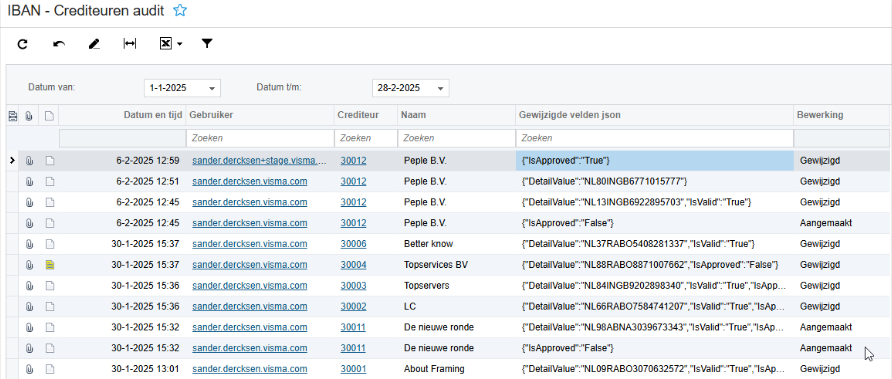Refresh the audit grid
Image resolution: width=892 pixels, height=379 pixels.
point(22,44)
